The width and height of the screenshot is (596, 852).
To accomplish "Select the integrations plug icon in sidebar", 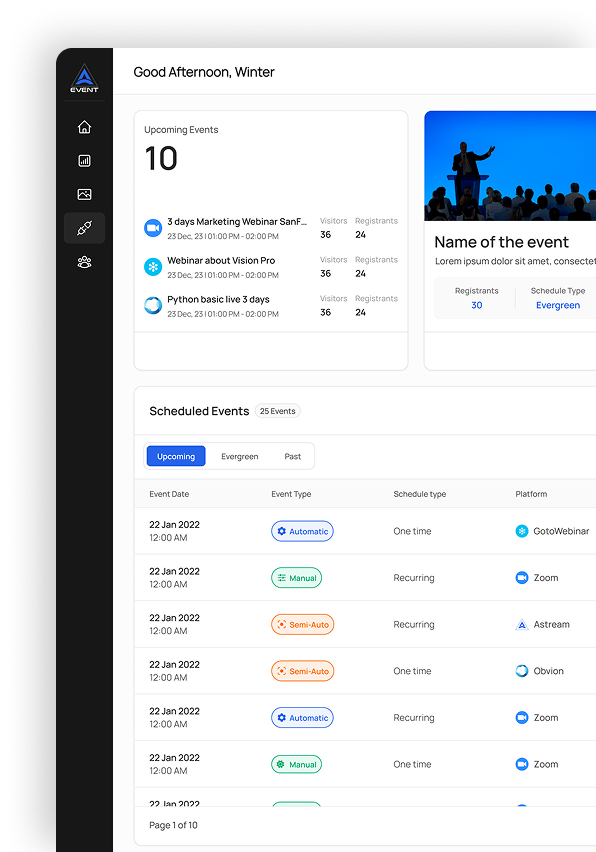I will point(84,228).
